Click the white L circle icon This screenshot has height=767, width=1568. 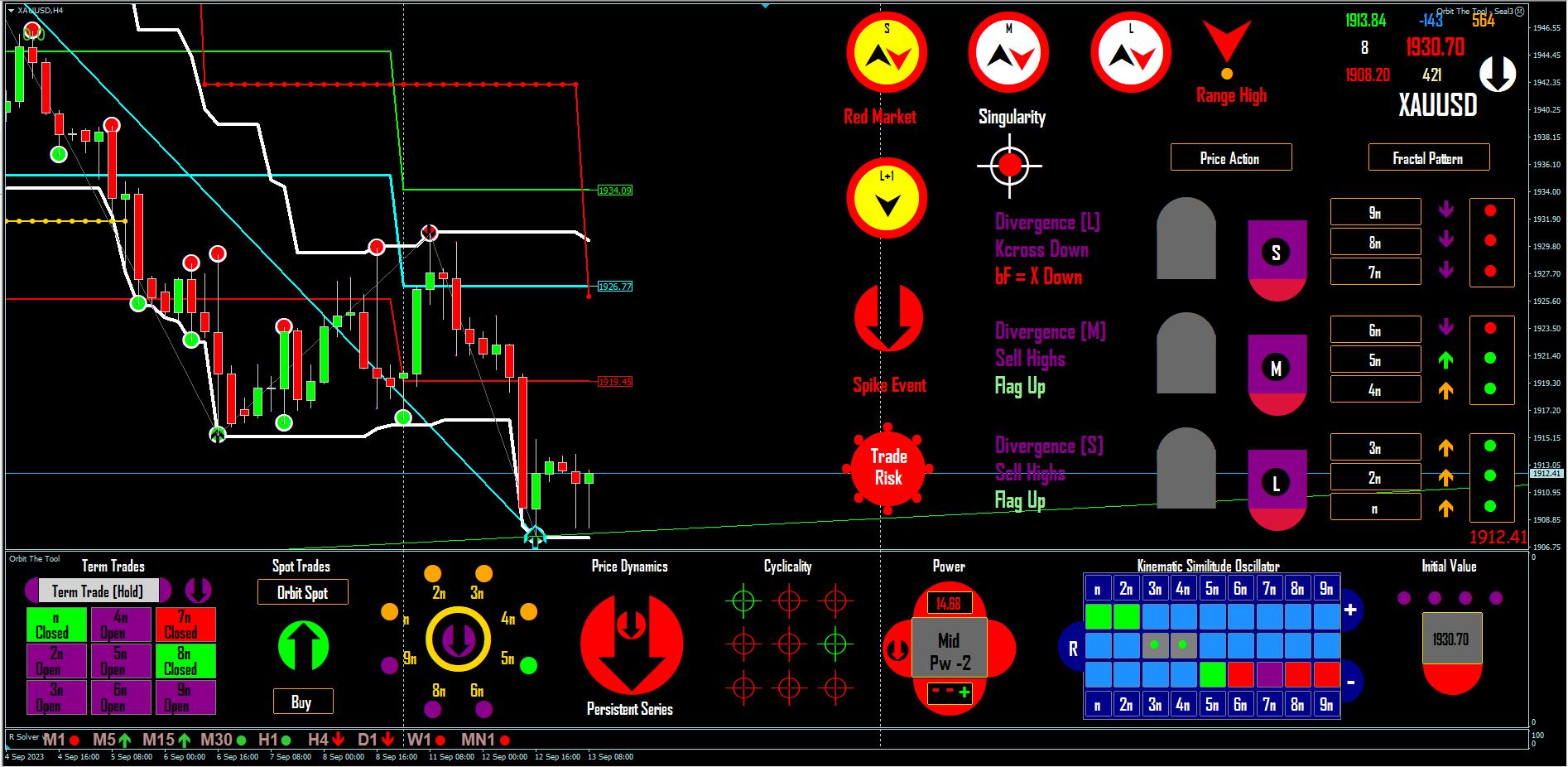(x=1131, y=52)
